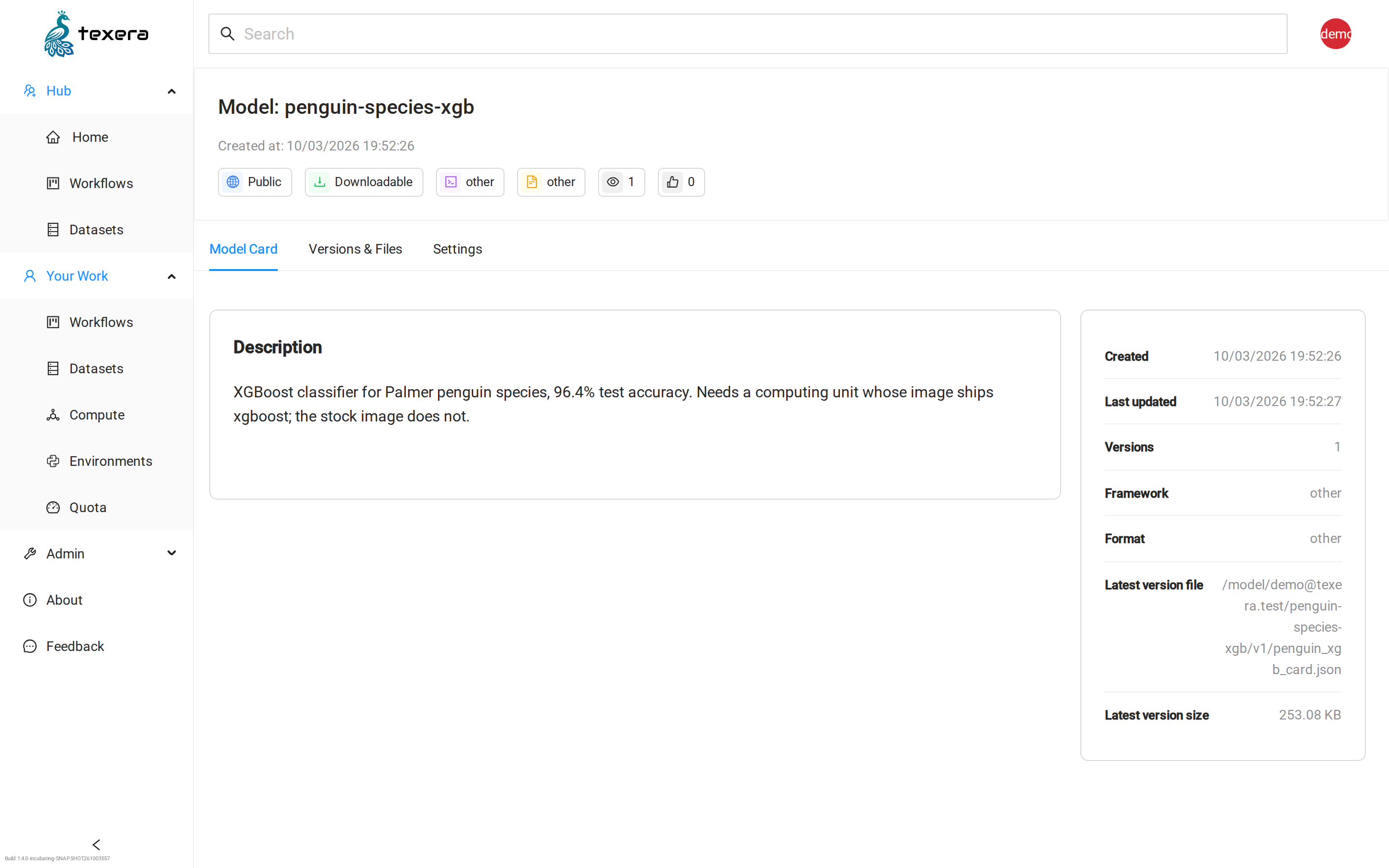Open the Compute page
This screenshot has height=868, width=1389.
pyautogui.click(x=96, y=415)
